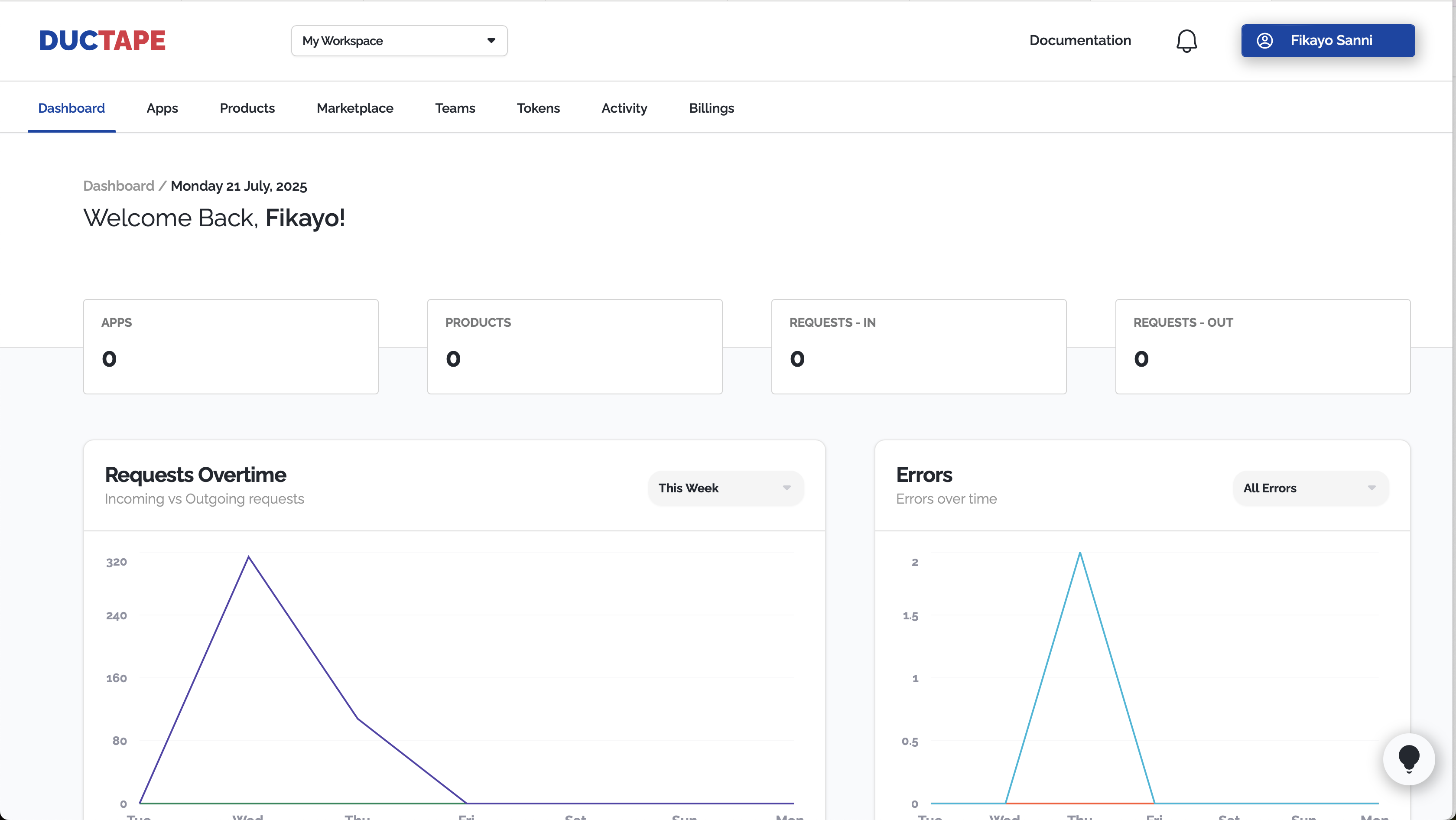Viewport: 1456px width, 820px height.
Task: Open the Documentation link
Action: click(1079, 41)
